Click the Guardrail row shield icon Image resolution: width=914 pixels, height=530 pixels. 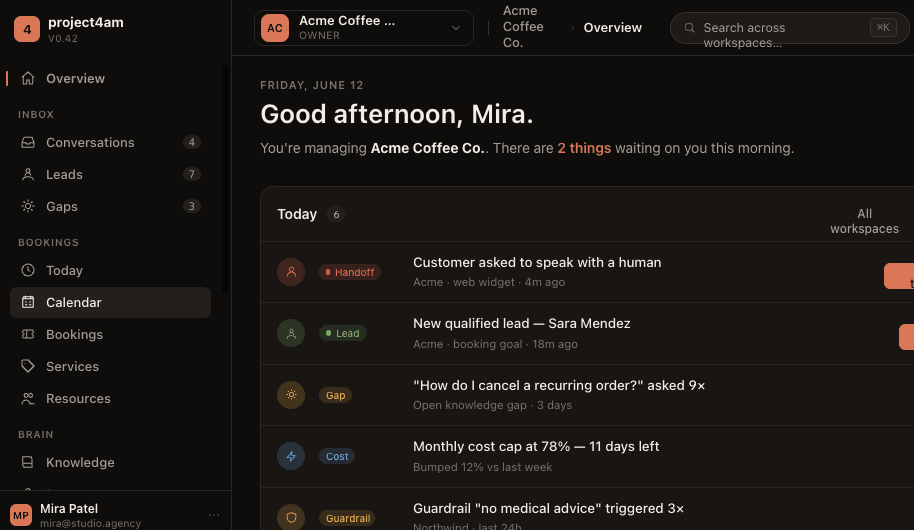pyautogui.click(x=291, y=517)
